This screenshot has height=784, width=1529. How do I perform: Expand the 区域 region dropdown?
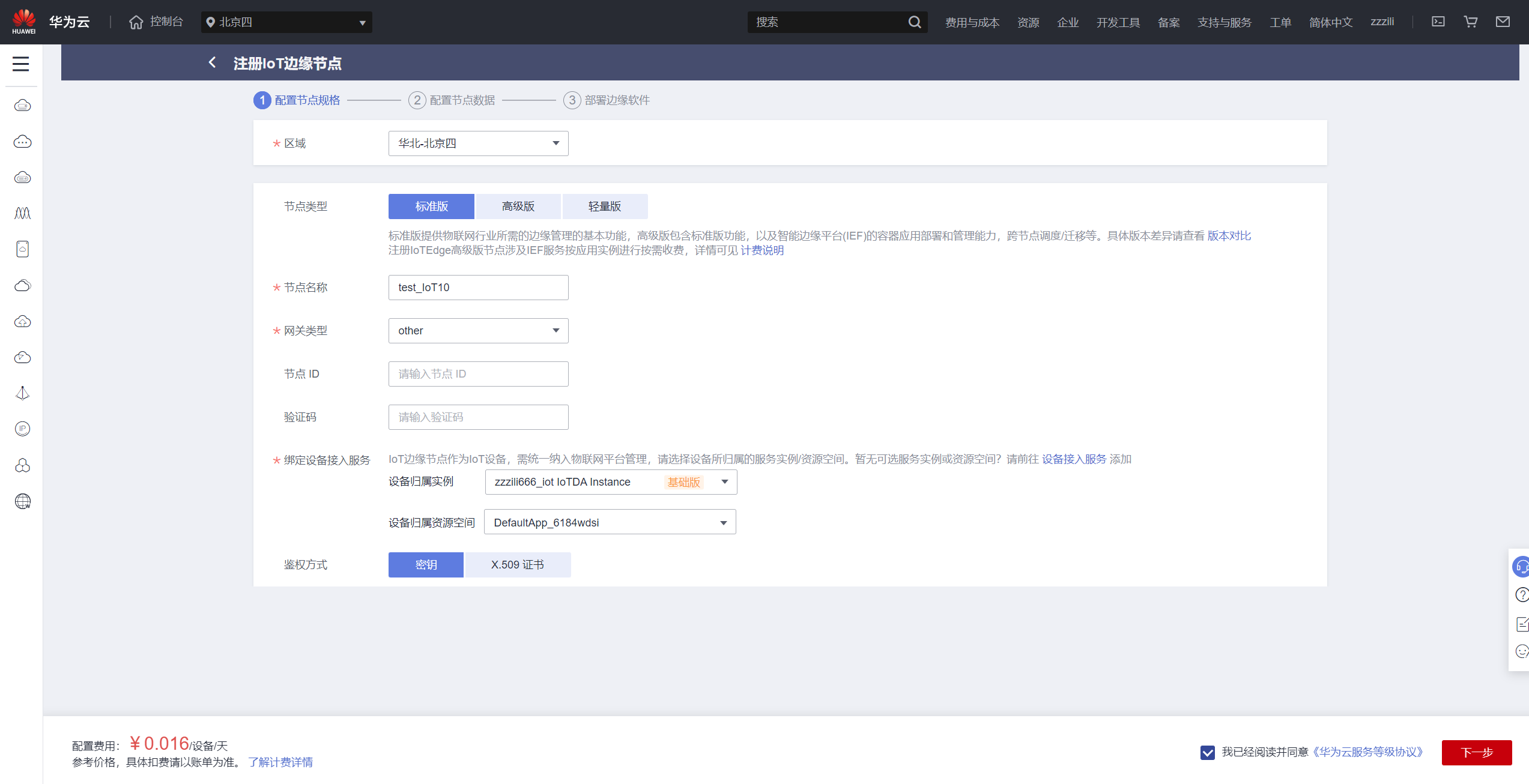pyautogui.click(x=478, y=143)
